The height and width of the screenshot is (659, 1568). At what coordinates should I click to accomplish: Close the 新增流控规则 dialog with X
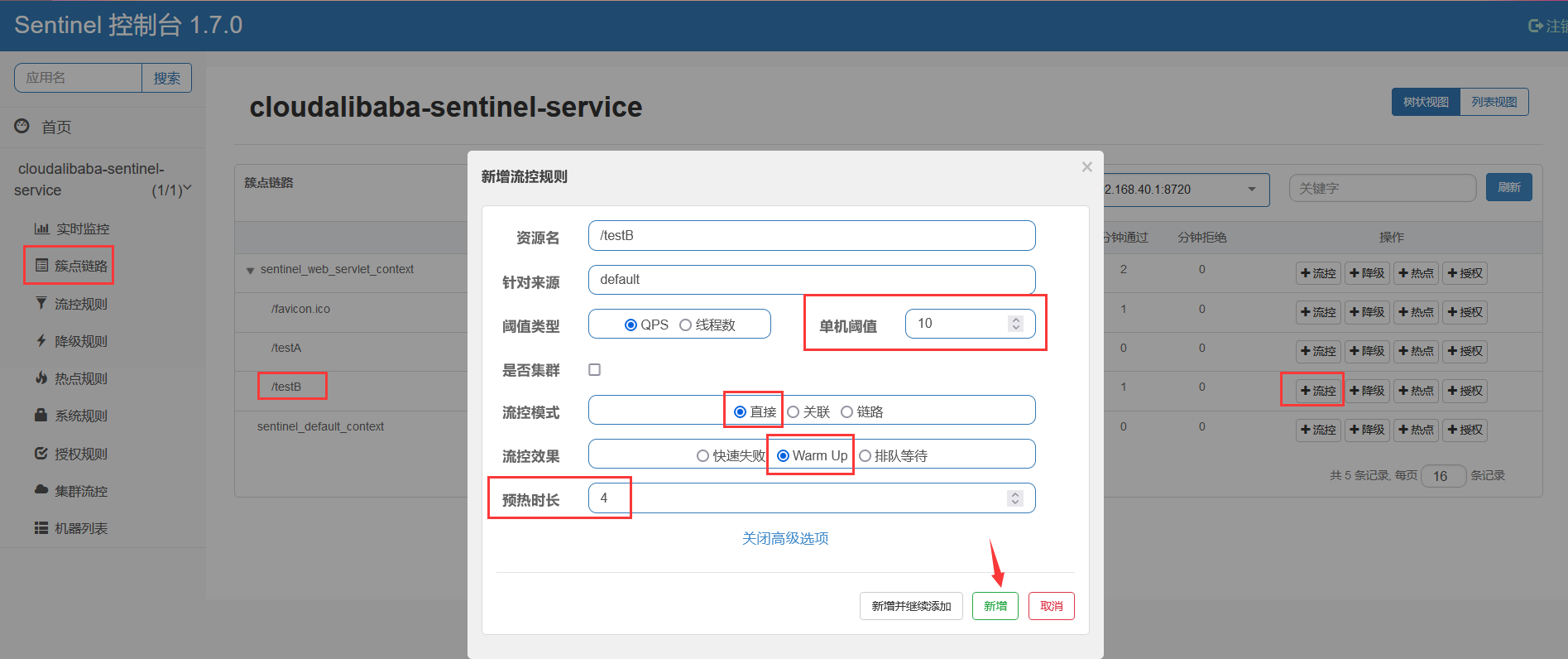click(x=1086, y=167)
